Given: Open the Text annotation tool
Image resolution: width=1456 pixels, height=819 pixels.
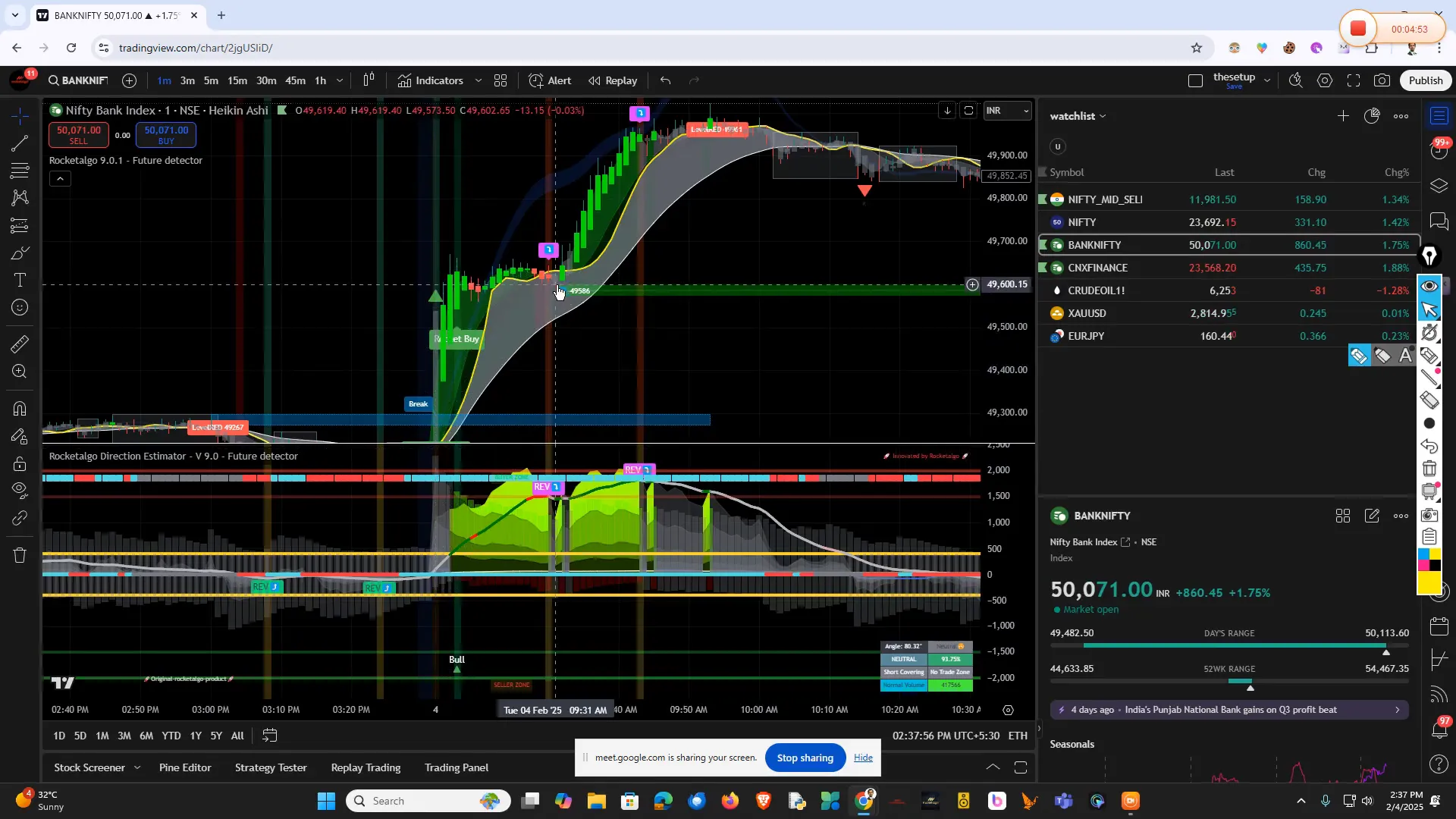Looking at the screenshot, I should point(20,279).
